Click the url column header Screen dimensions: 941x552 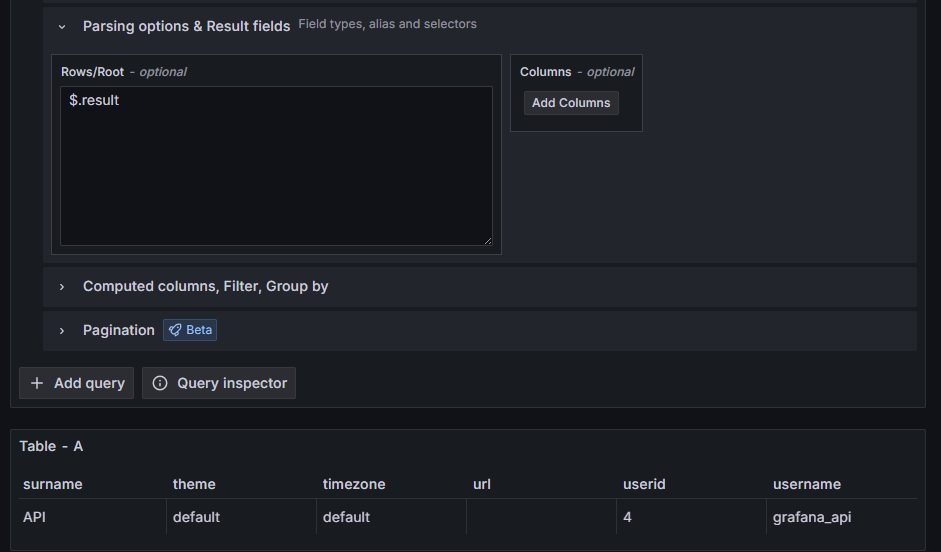(482, 484)
